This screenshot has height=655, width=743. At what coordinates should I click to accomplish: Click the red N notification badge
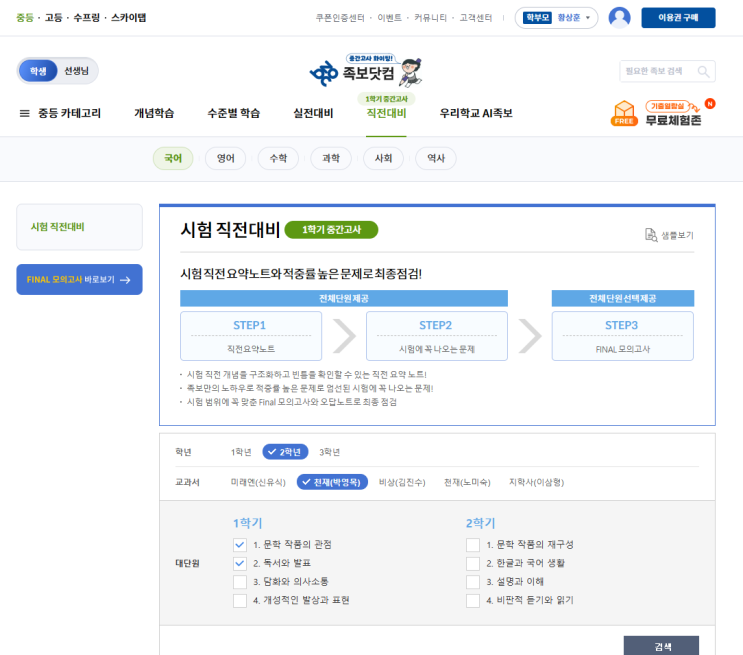pos(710,103)
